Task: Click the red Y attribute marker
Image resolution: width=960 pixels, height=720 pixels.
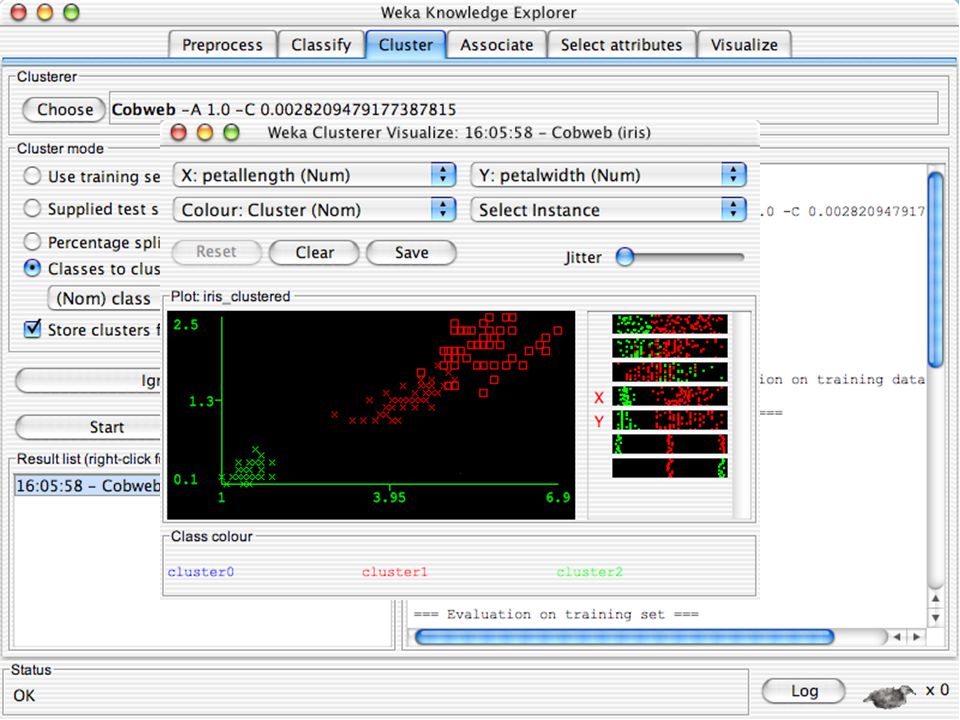Action: [x=599, y=421]
